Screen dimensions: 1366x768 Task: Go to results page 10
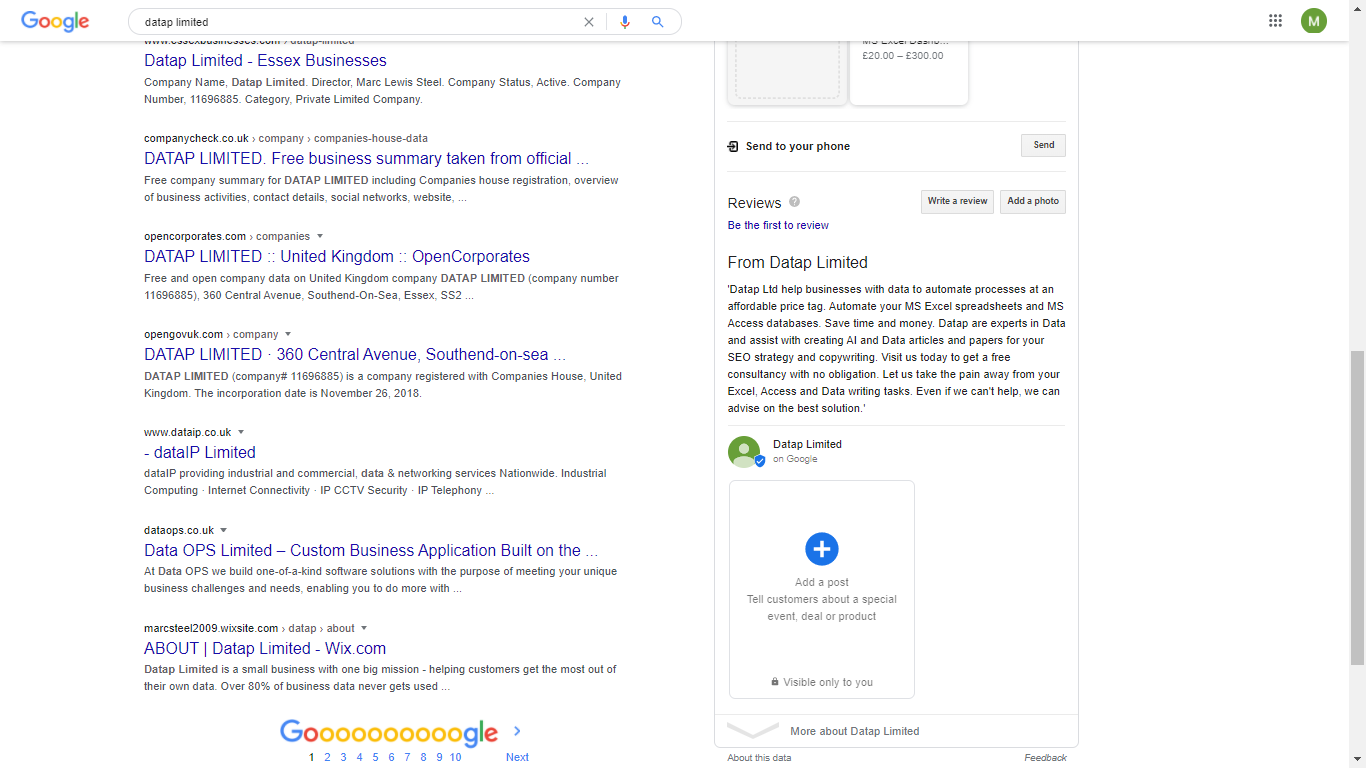[x=455, y=757]
